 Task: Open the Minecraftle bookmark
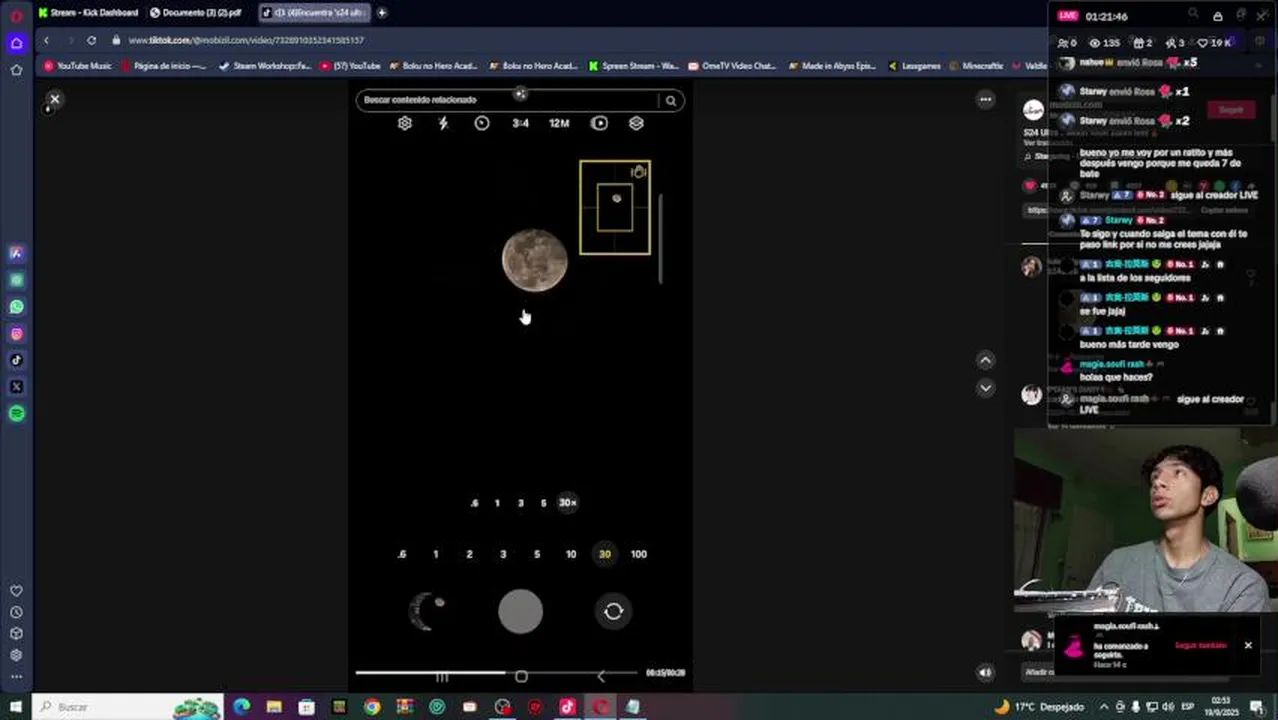tap(975, 66)
